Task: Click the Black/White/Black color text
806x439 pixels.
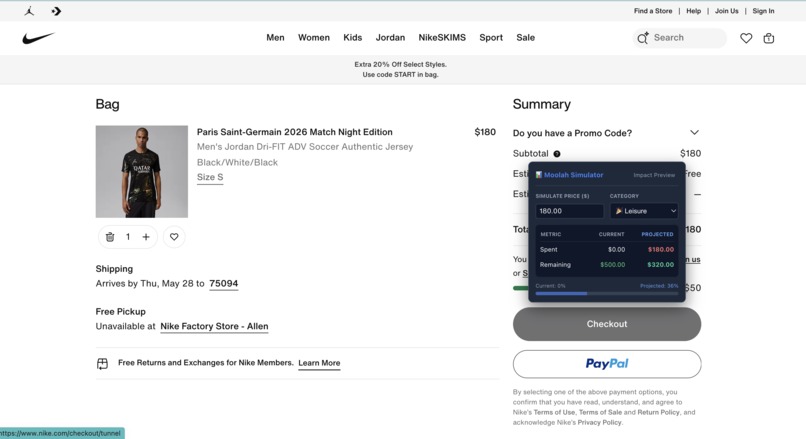Action: coord(237,162)
